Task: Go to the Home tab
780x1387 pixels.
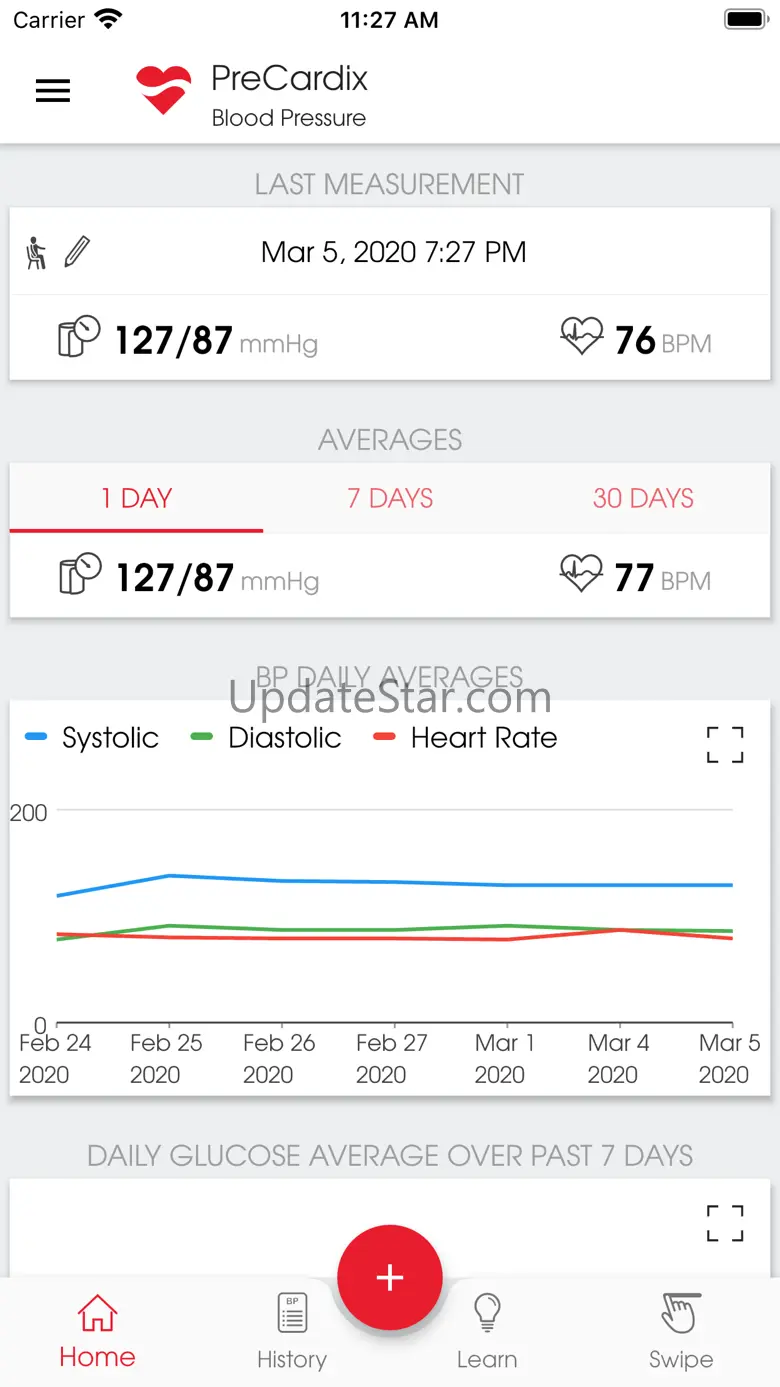Action: (97, 1331)
